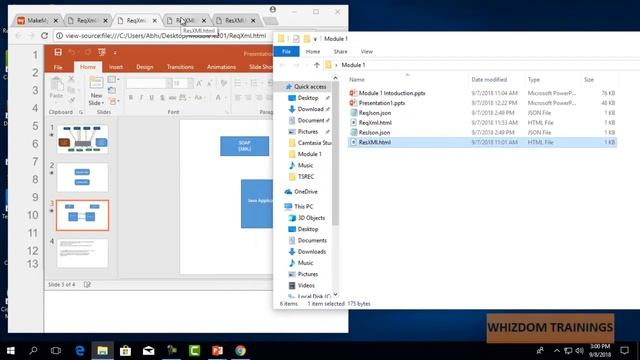Open the Explorer Home tab
Screen dimensions: 640x360
313,51
